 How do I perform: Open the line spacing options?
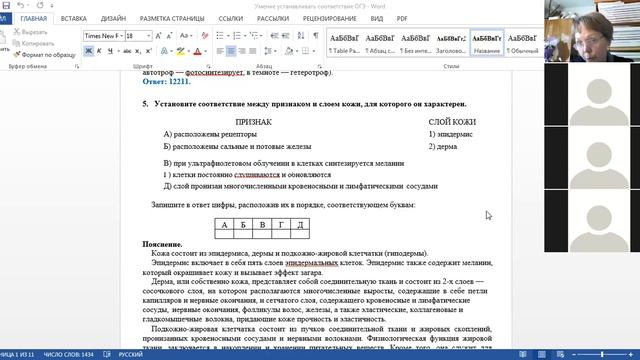(268, 51)
